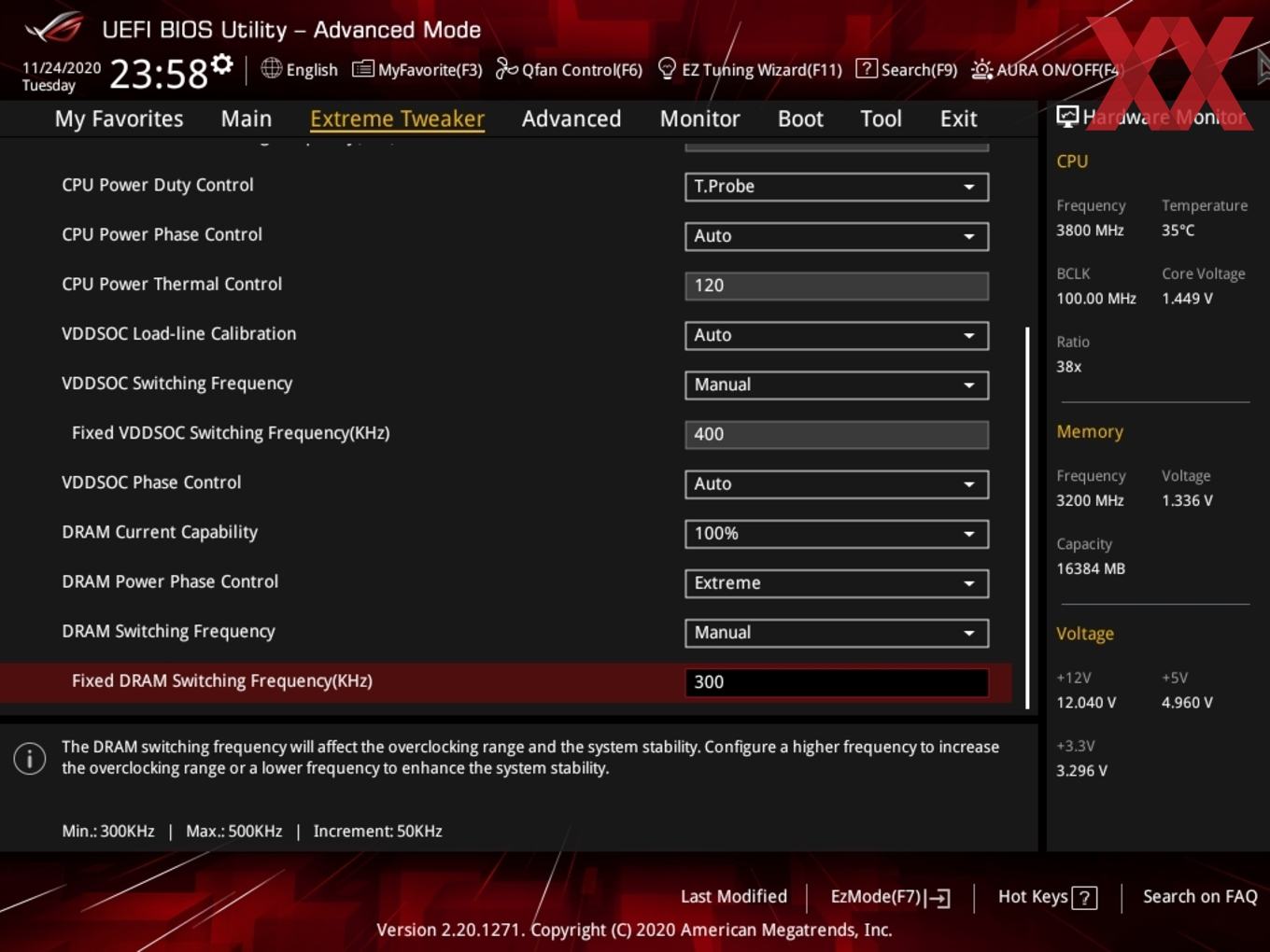Click Last Modified button

(x=734, y=896)
